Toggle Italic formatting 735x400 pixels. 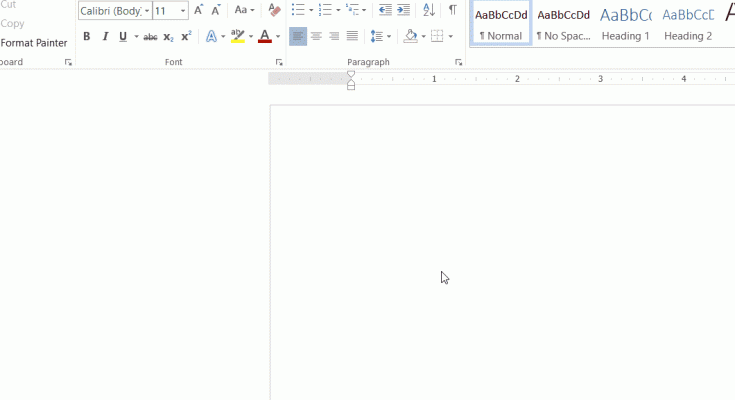(105, 37)
